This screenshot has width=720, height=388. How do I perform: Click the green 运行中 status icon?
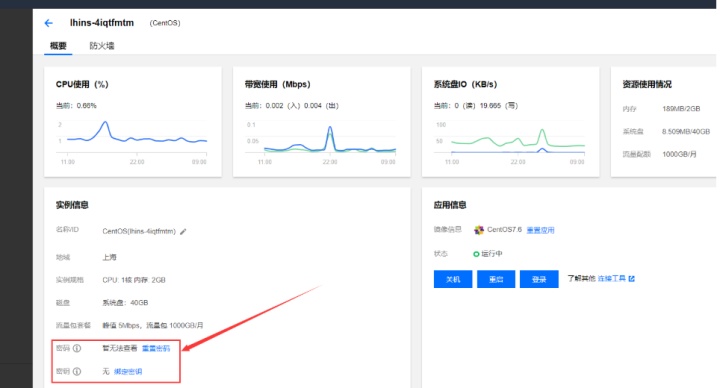pyautogui.click(x=476, y=254)
